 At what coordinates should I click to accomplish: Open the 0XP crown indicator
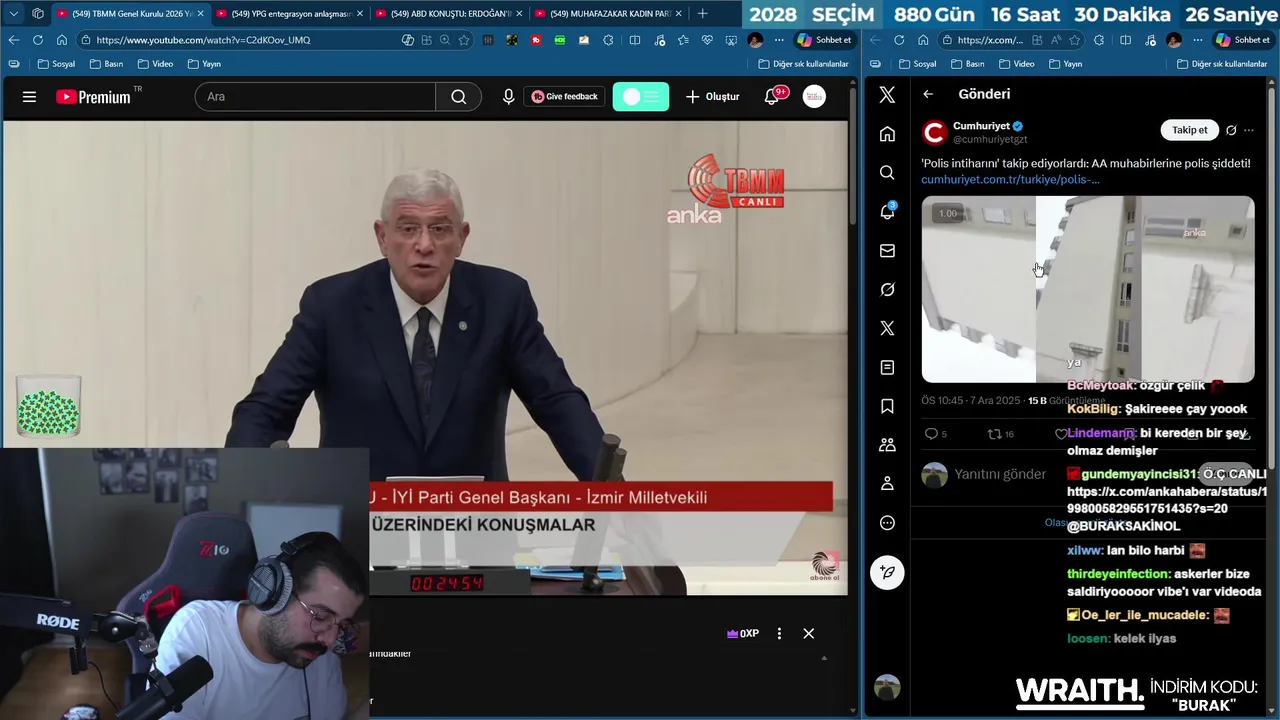tap(742, 633)
